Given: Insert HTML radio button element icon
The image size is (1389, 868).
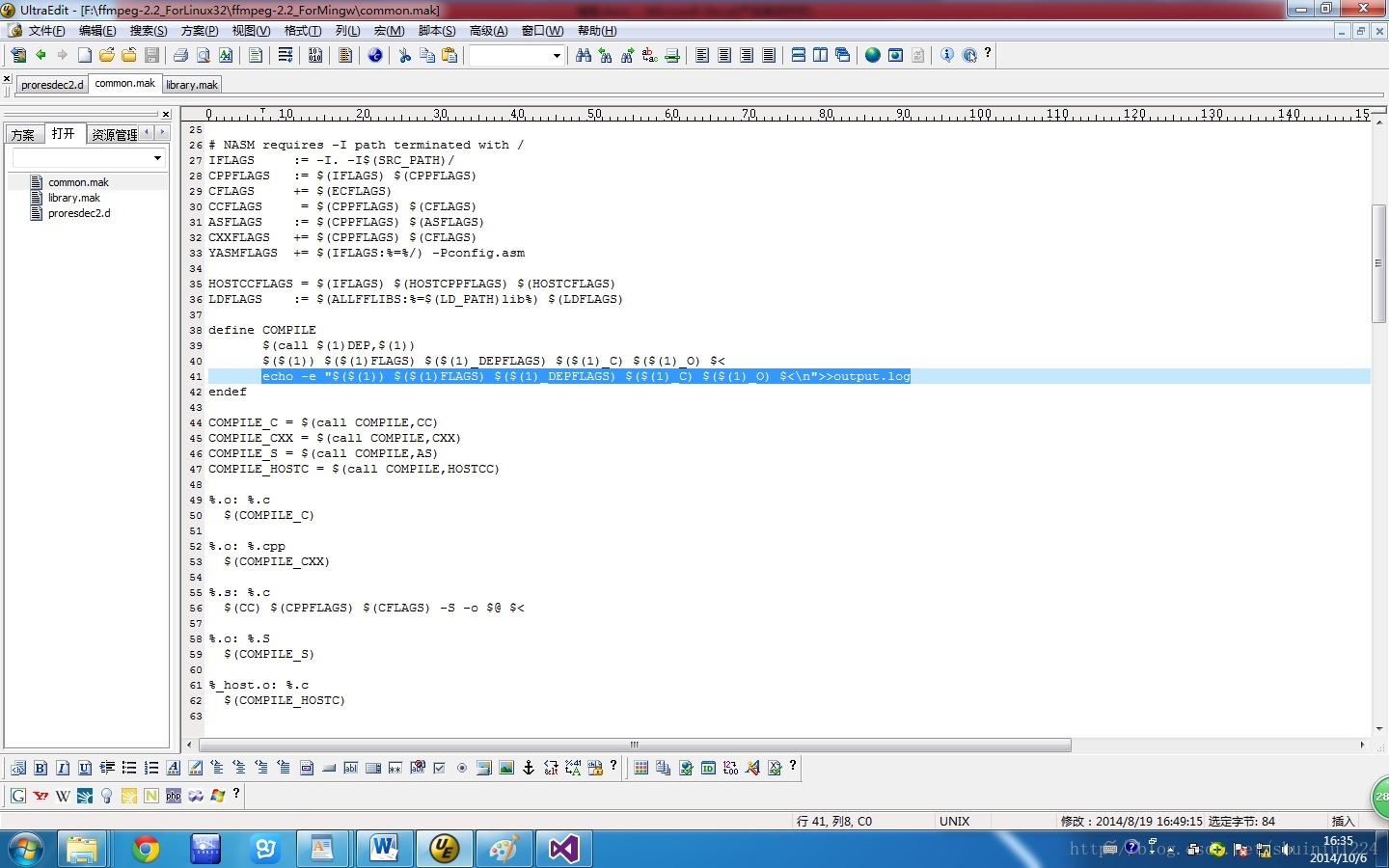Looking at the screenshot, I should 462,768.
